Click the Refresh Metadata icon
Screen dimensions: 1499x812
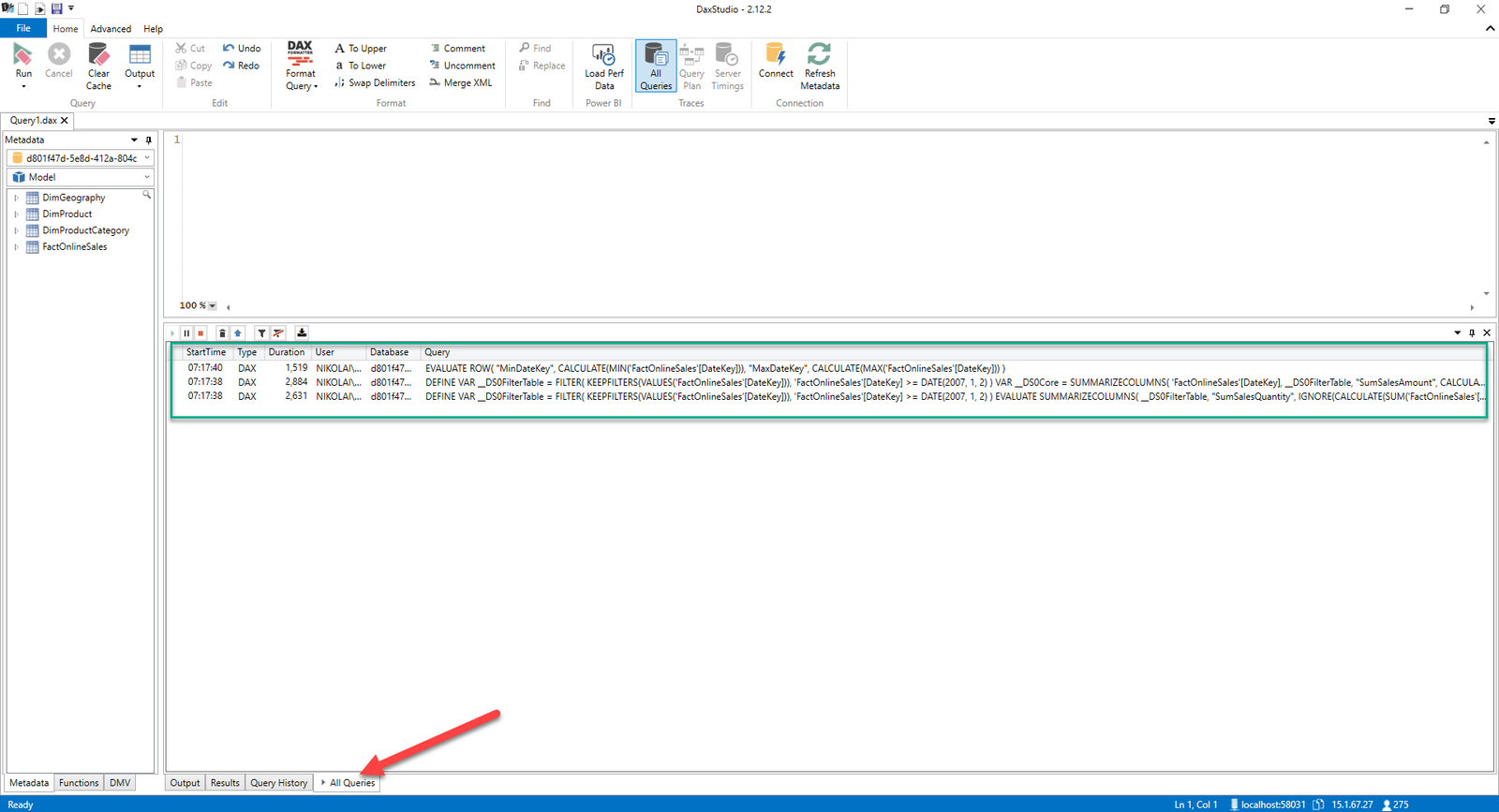point(820,55)
